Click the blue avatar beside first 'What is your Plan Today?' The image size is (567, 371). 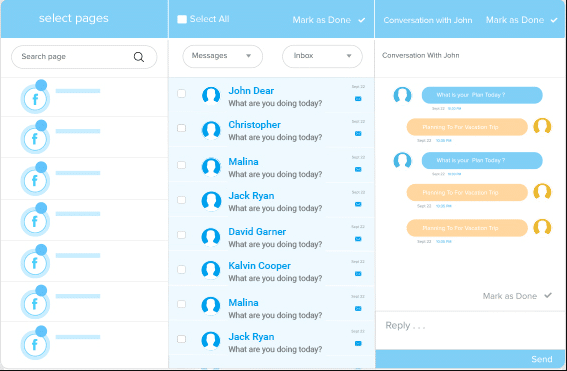(402, 95)
